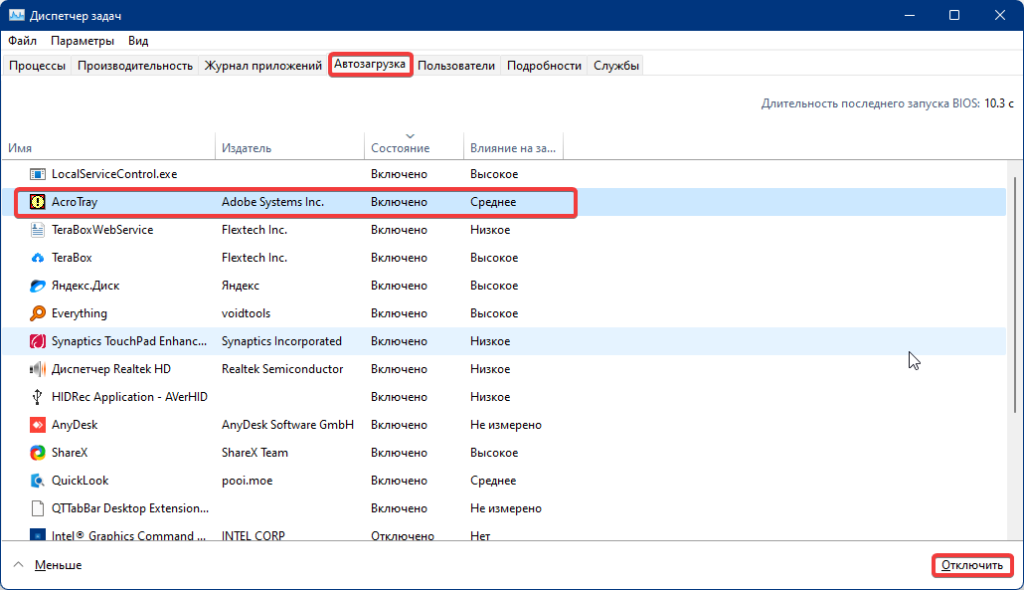Select Synaptics TouchPad Enhanc... name
This screenshot has width=1024, height=590.
pos(129,341)
